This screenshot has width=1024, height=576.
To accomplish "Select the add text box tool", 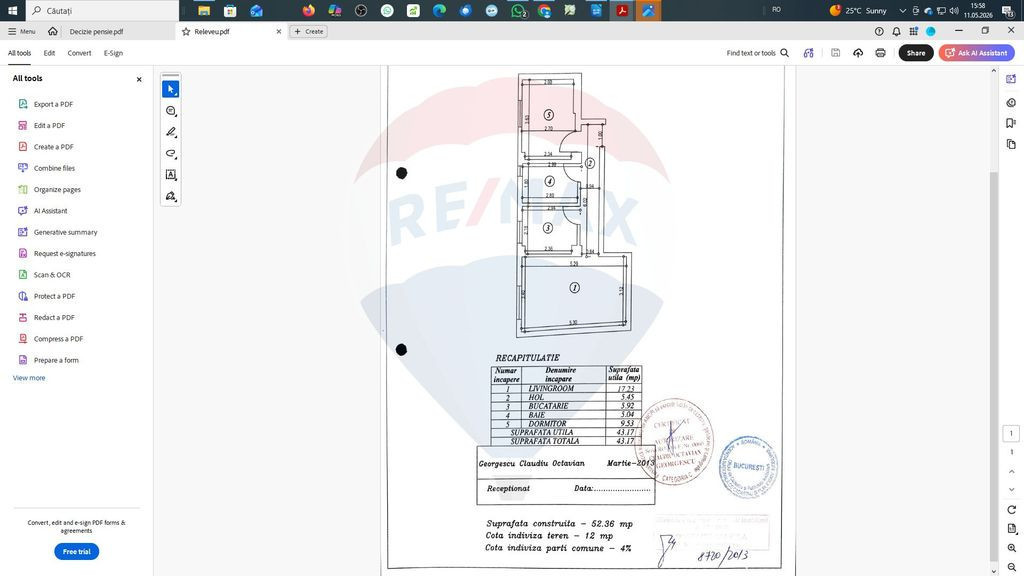I will pos(170,174).
